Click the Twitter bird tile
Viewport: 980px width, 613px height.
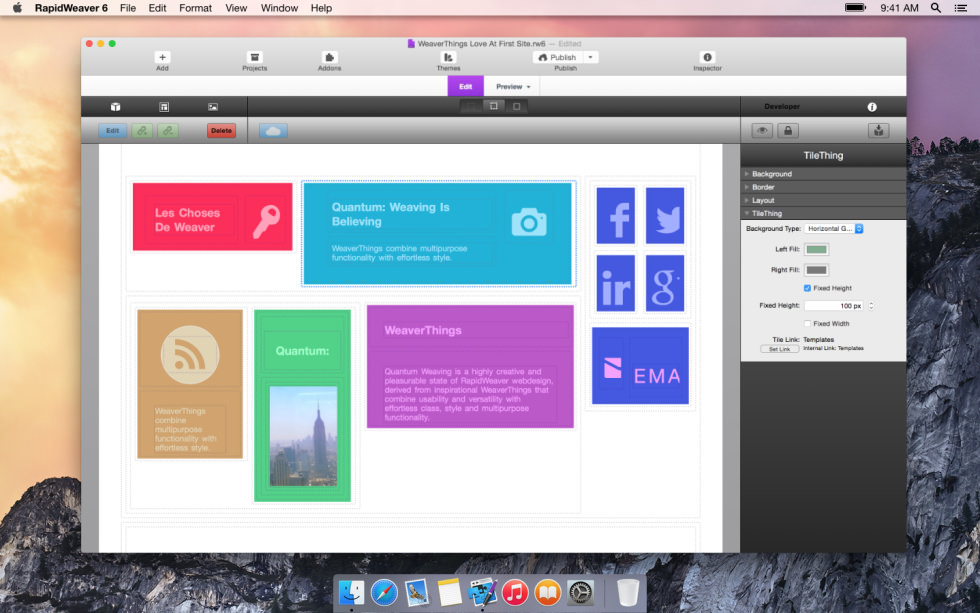click(x=665, y=216)
